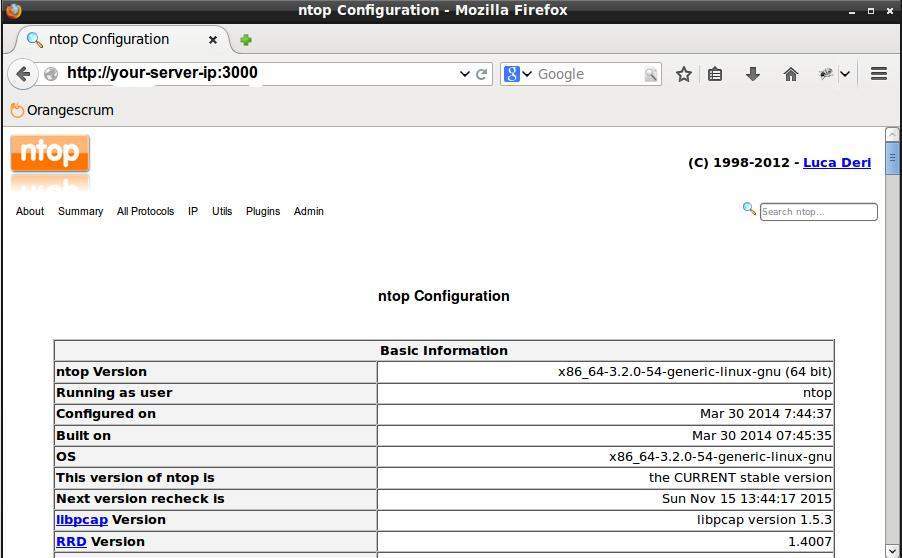The width and height of the screenshot is (902, 558).
Task: Open the libpcap link
Action: tap(82, 520)
